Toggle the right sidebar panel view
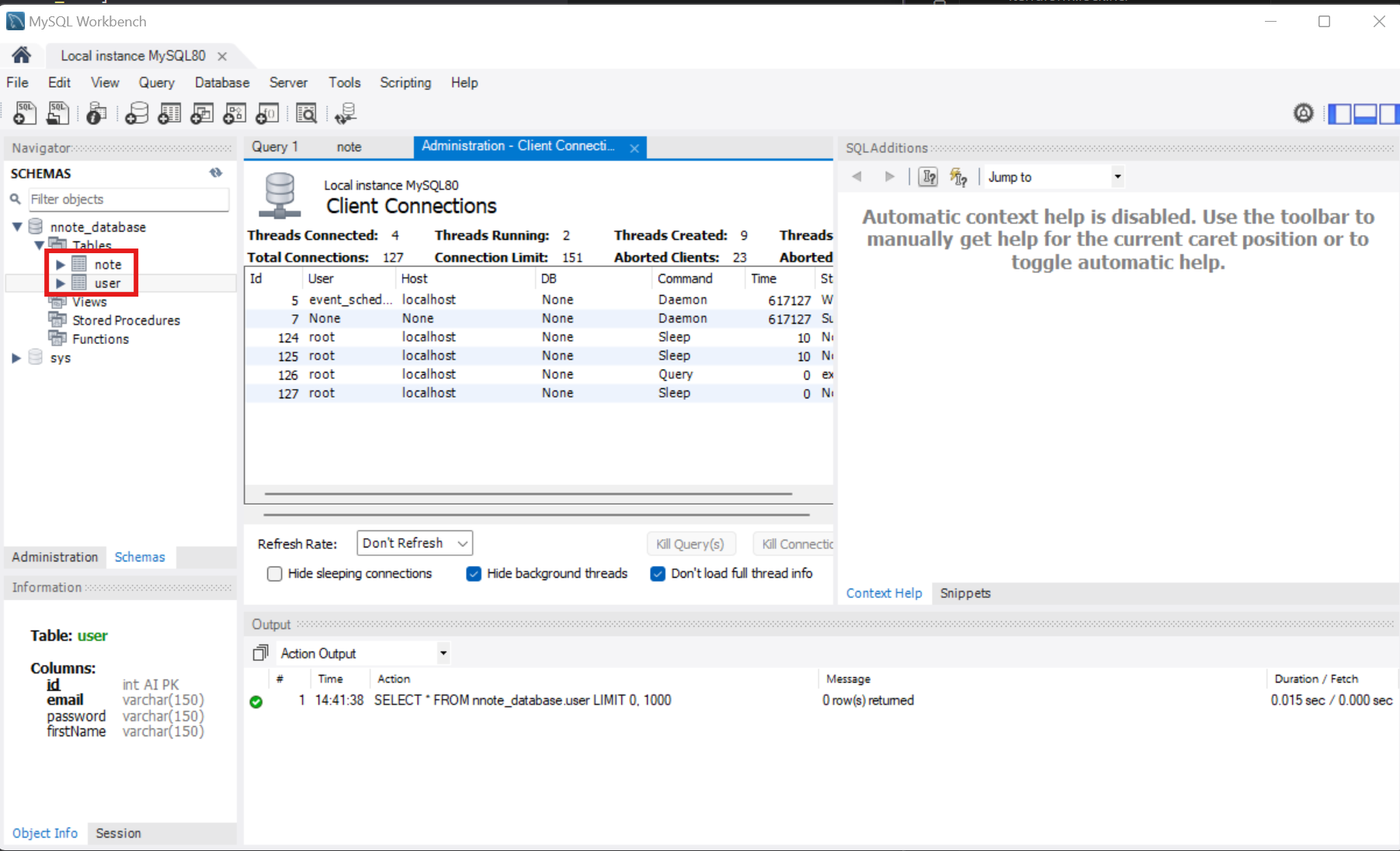The image size is (1400, 851). (1389, 114)
